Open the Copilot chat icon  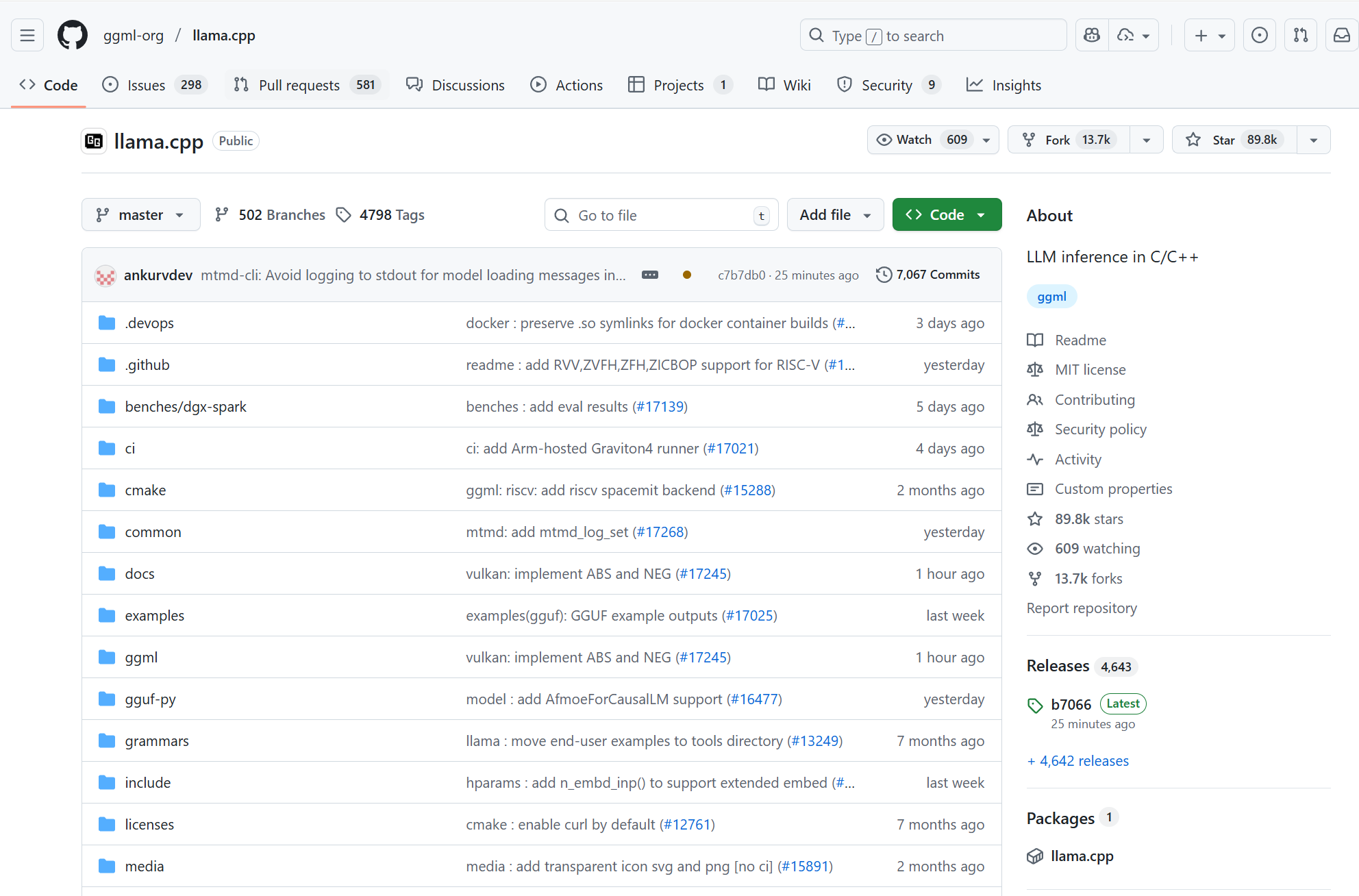(1092, 36)
